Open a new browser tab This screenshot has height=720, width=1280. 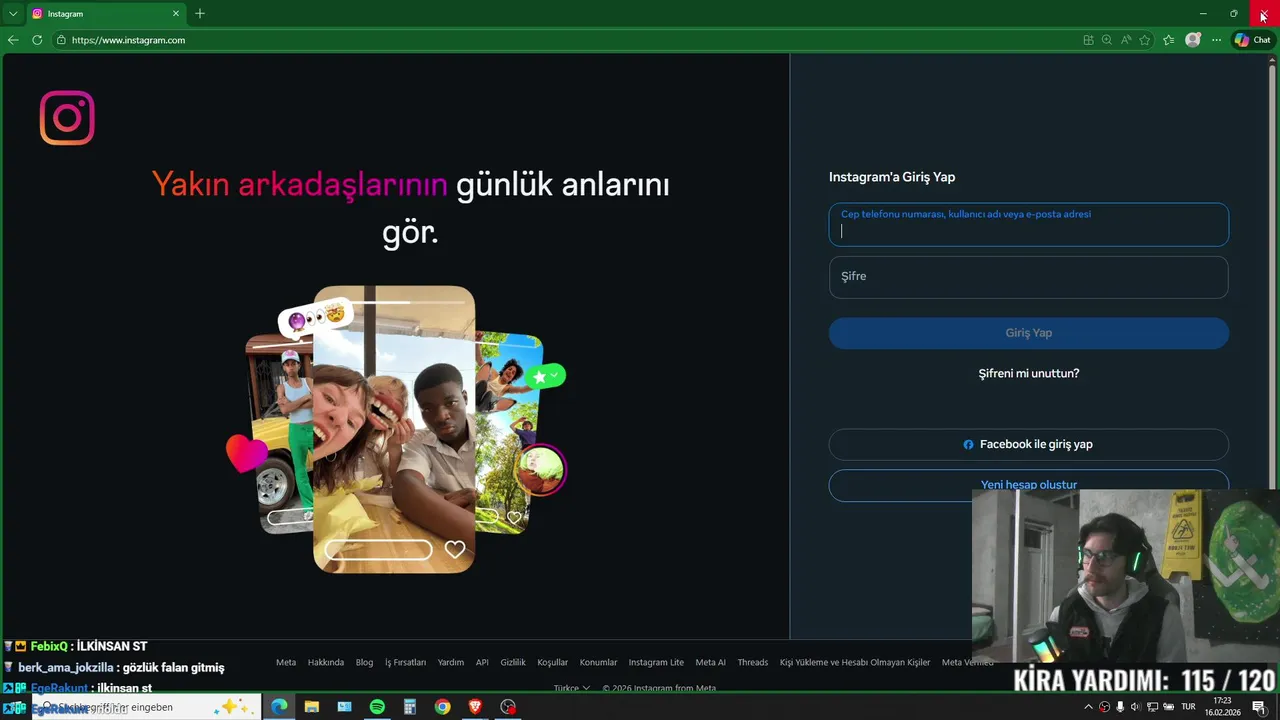[x=200, y=14]
